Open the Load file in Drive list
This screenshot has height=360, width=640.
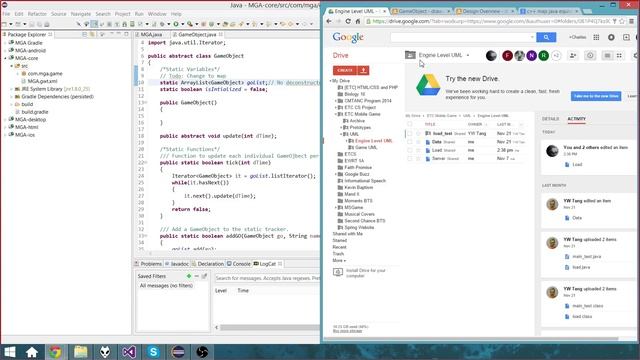coord(437,150)
